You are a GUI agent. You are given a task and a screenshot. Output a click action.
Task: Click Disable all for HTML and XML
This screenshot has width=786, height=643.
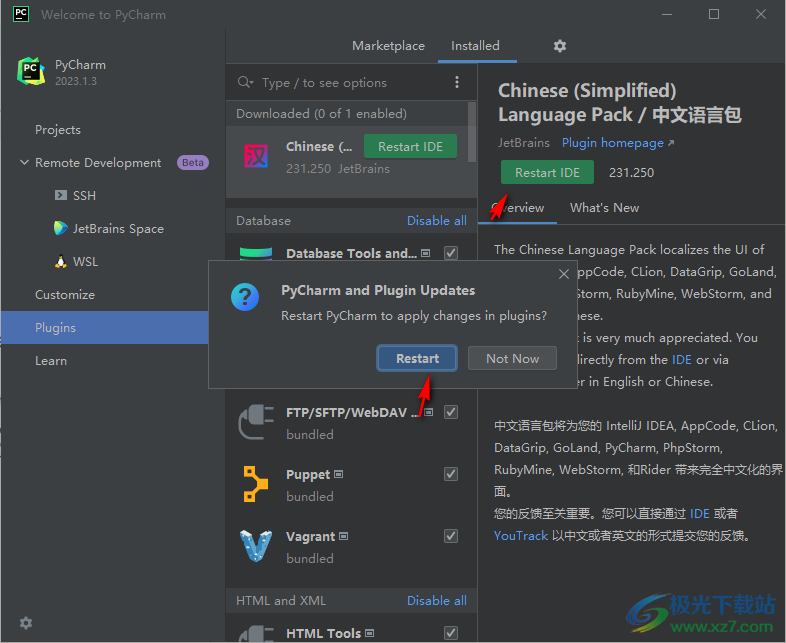[x=437, y=600]
